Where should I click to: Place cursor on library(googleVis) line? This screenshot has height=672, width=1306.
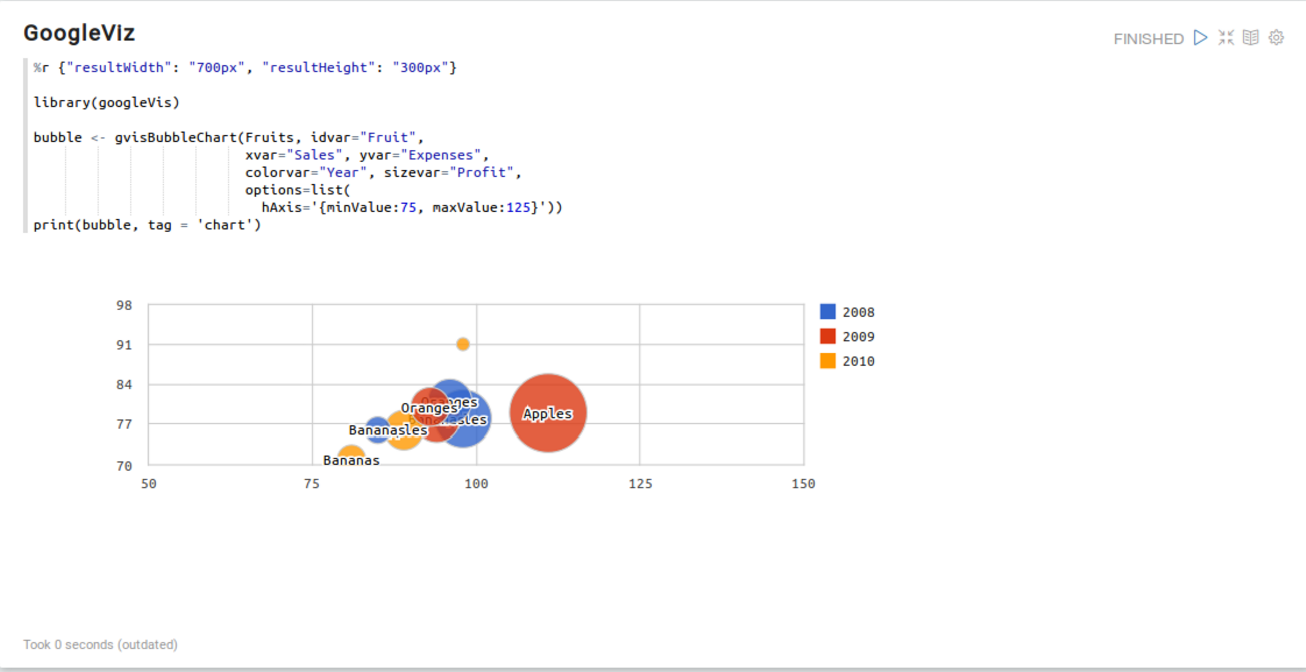coord(107,102)
